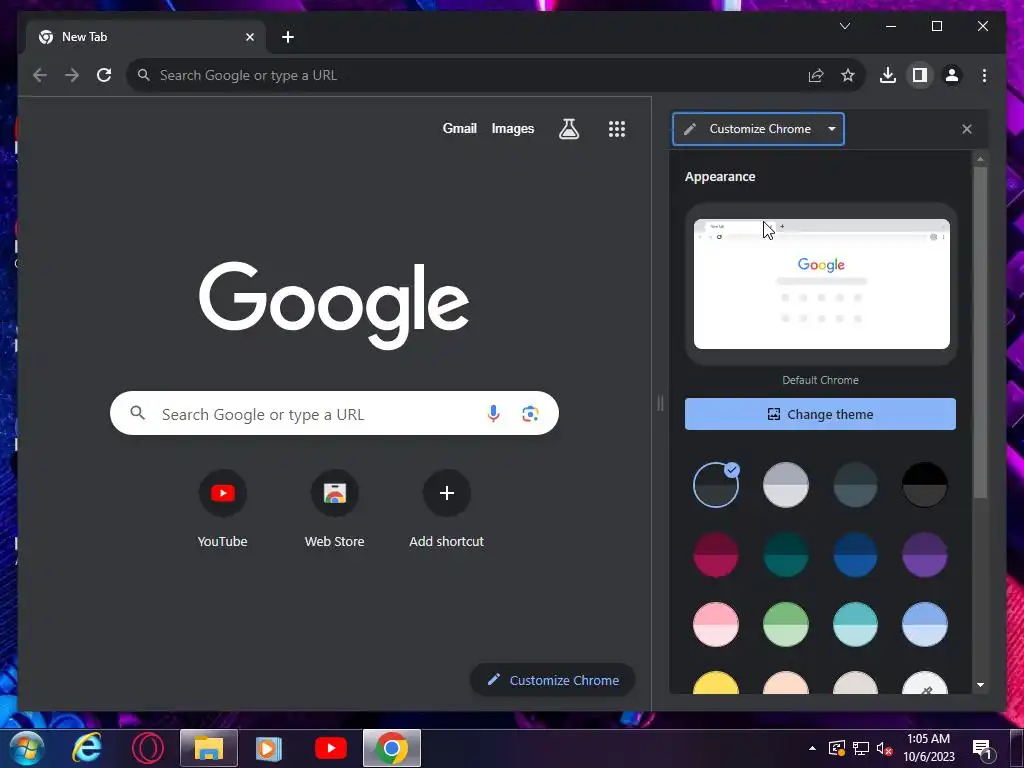Select the light grey color swatch

coord(786,485)
